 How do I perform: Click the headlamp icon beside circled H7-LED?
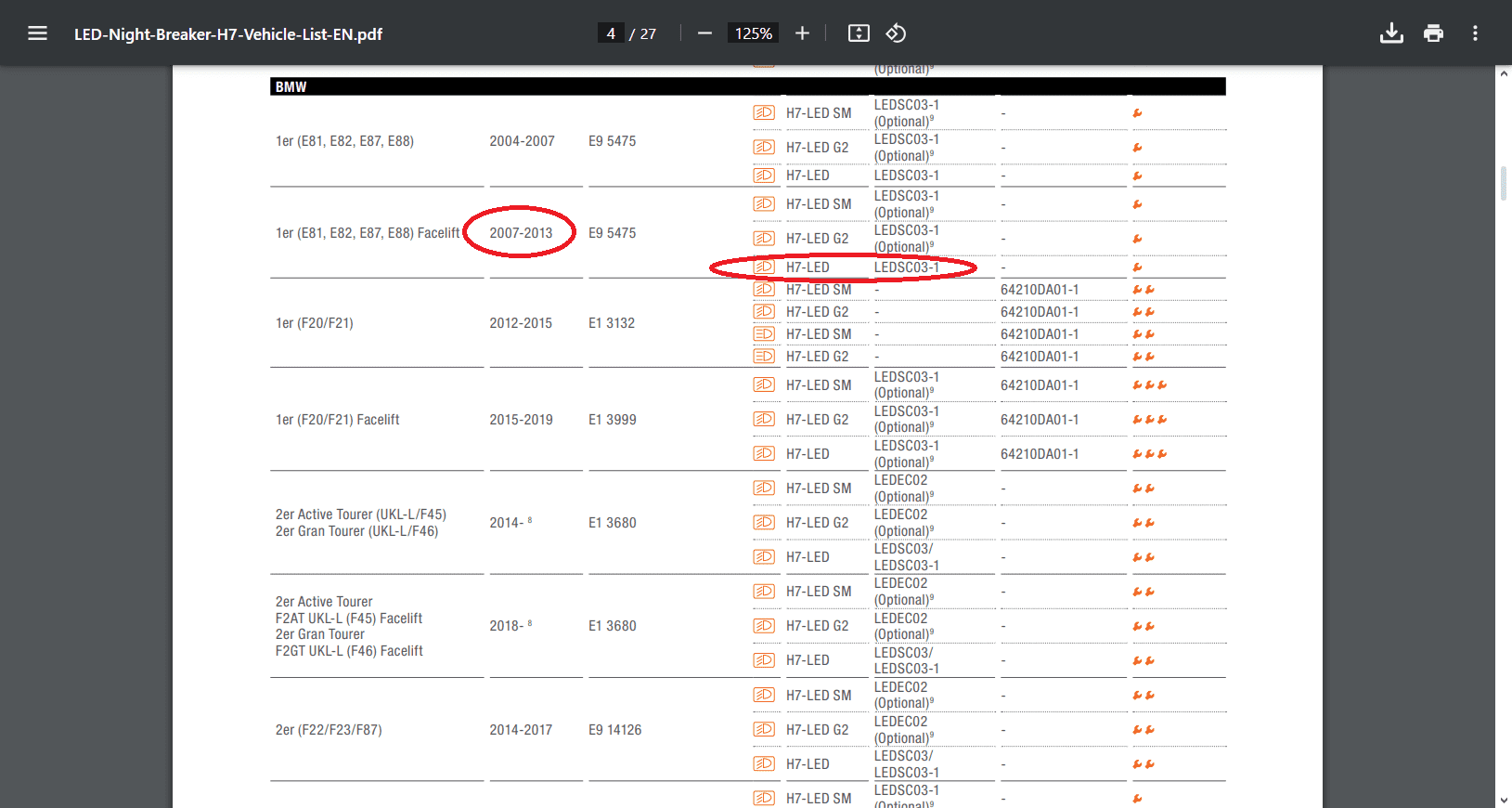point(764,267)
